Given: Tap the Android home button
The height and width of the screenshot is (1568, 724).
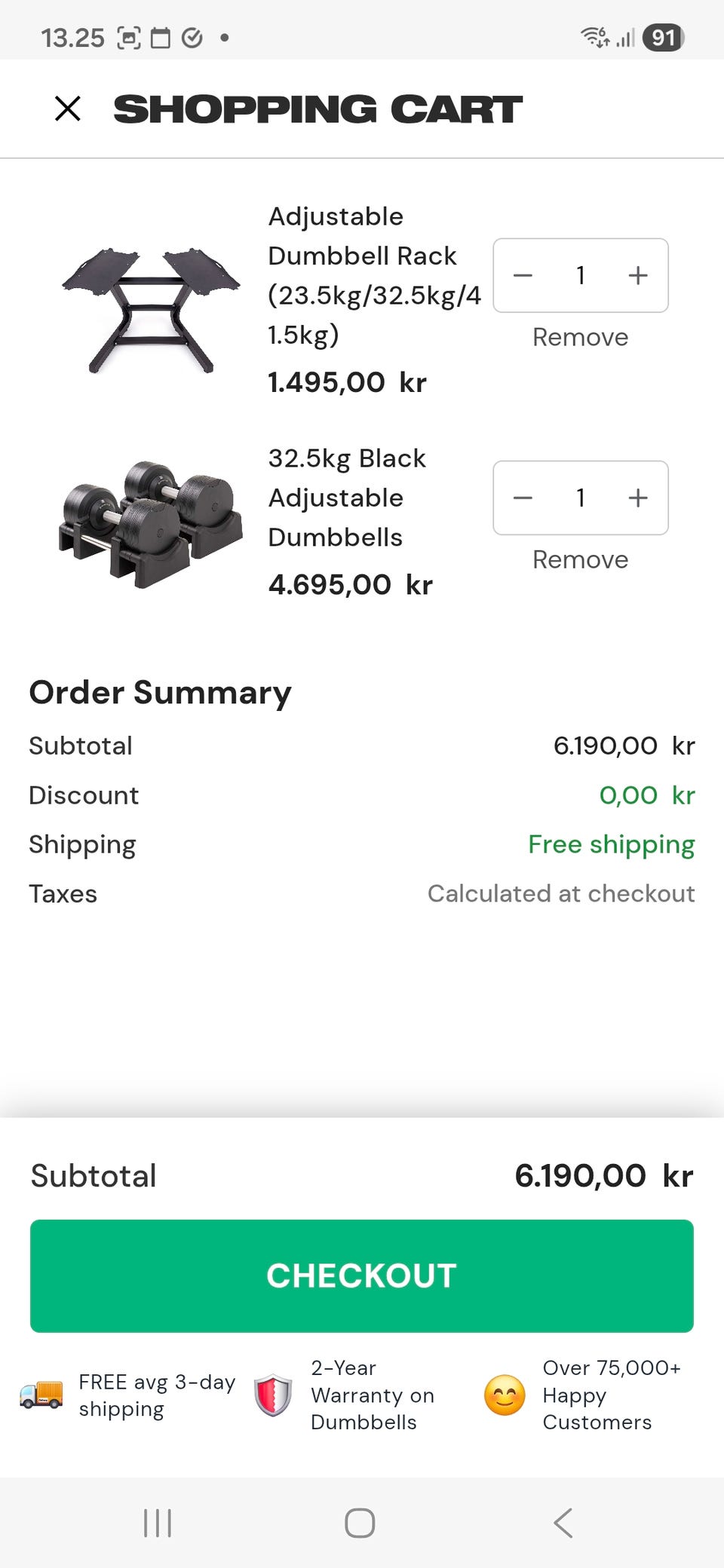Looking at the screenshot, I should coord(360,1523).
